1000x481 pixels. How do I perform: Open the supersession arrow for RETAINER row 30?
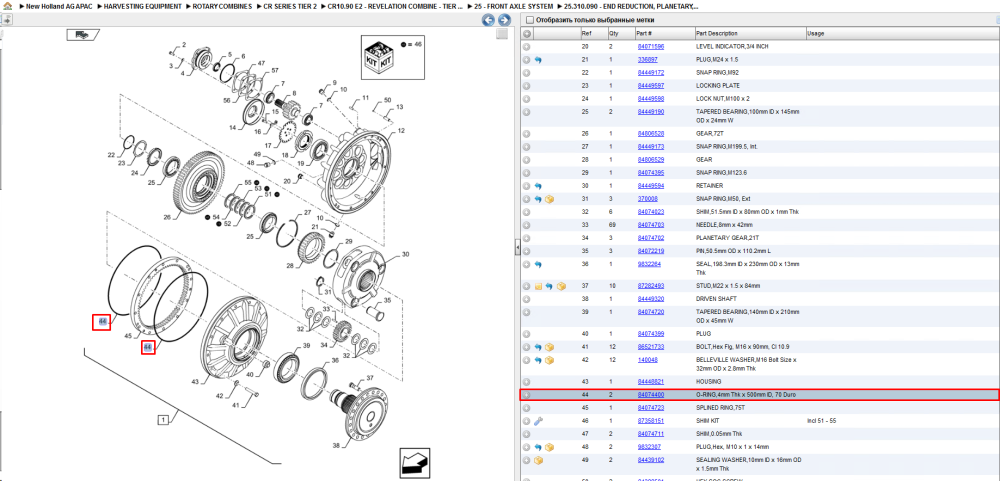[538, 186]
